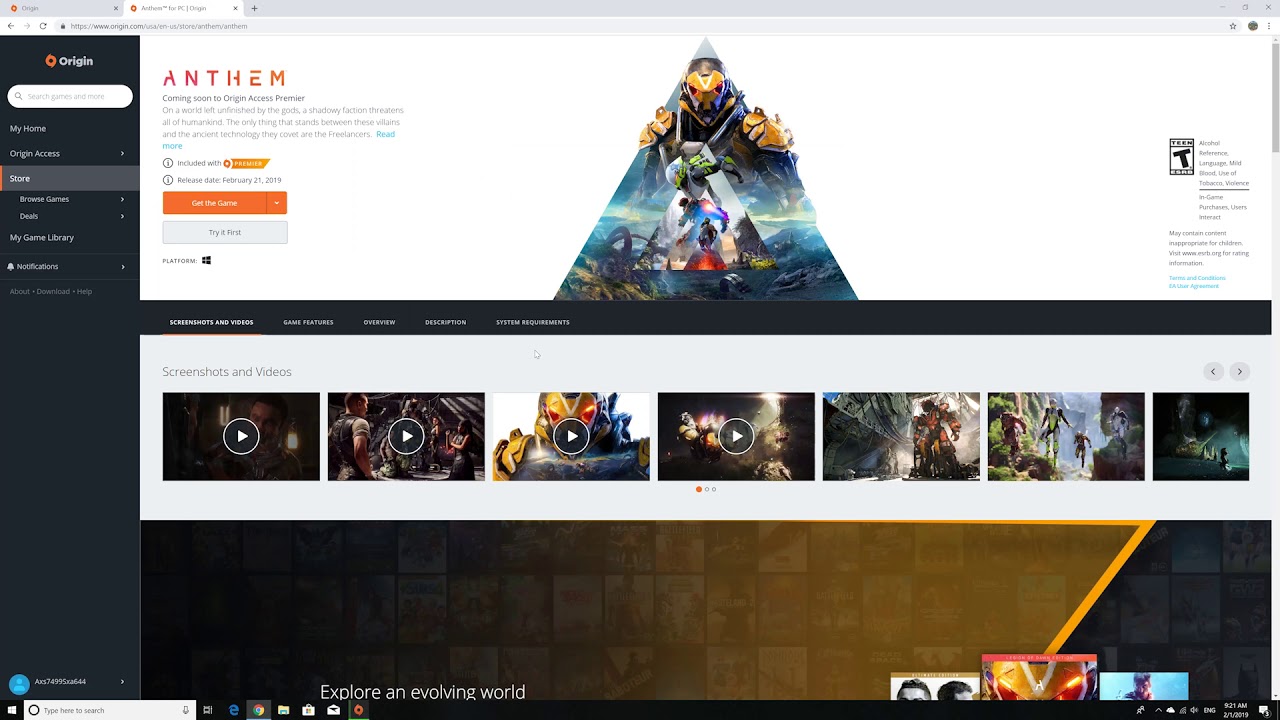
Task: Click the info icon next to Included with
Action: click(167, 163)
